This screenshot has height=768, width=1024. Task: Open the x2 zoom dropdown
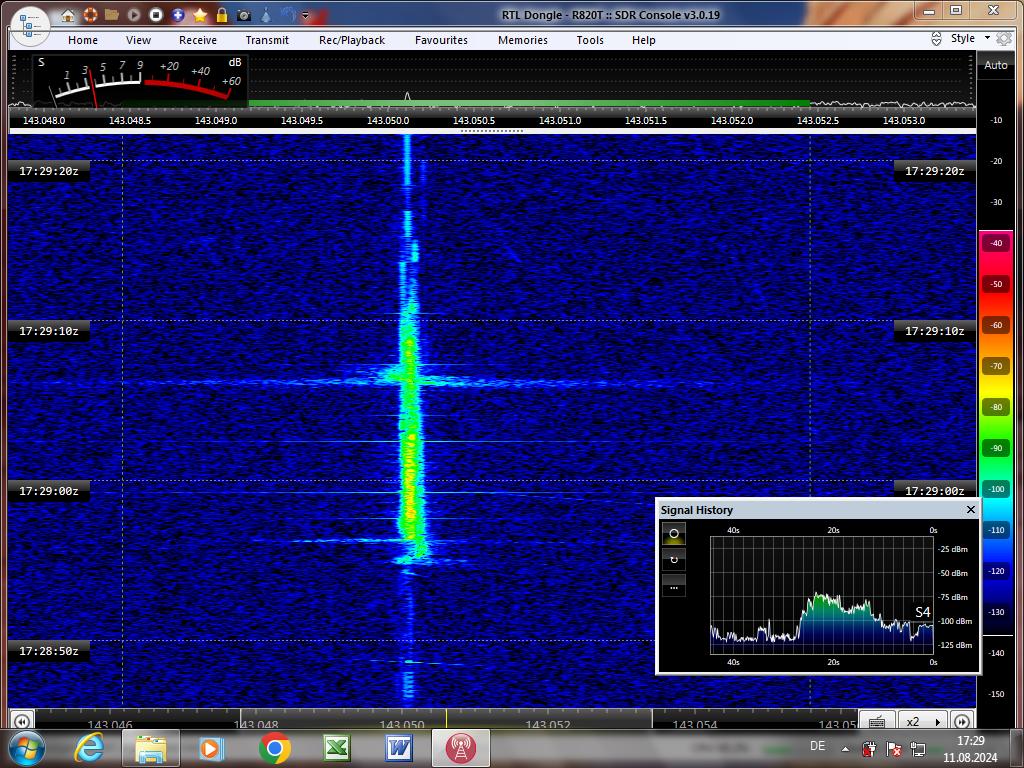[923, 721]
